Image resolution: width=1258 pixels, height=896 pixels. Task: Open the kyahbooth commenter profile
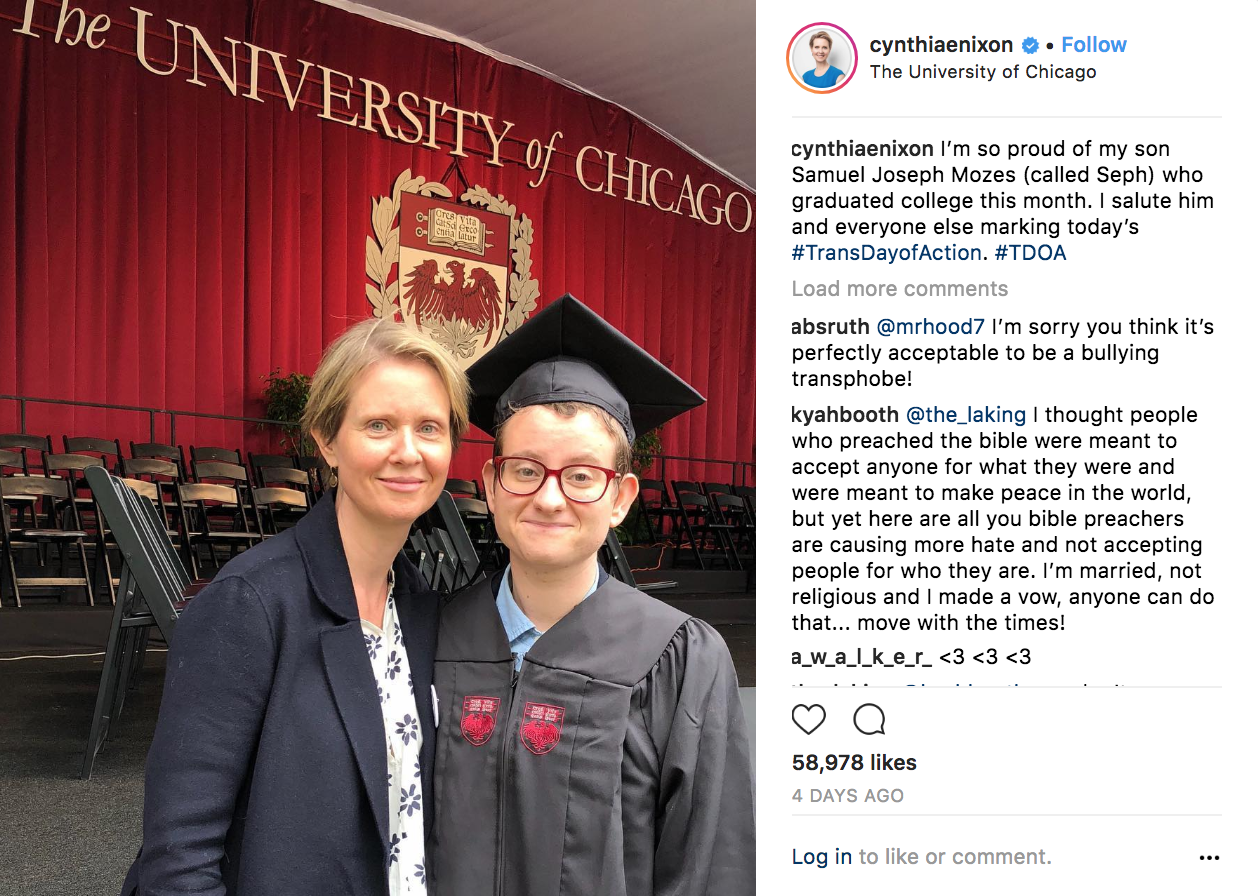click(x=845, y=415)
